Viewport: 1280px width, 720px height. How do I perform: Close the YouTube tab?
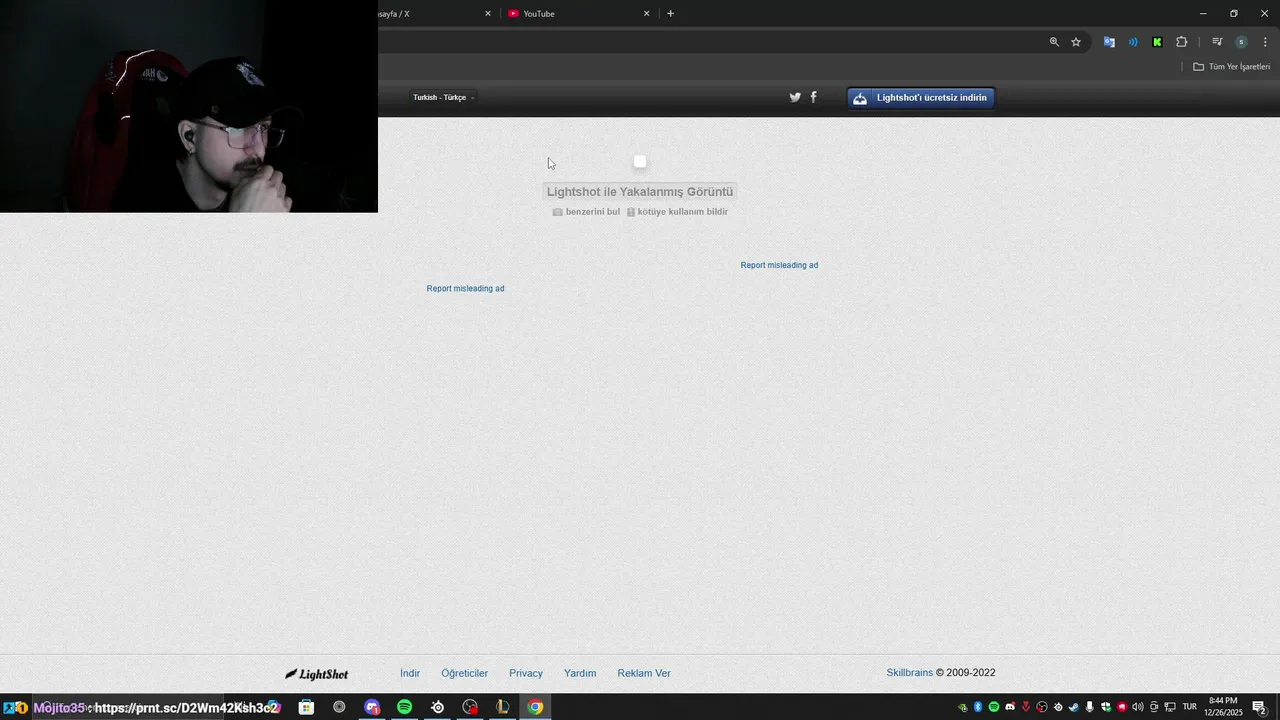[x=646, y=13]
